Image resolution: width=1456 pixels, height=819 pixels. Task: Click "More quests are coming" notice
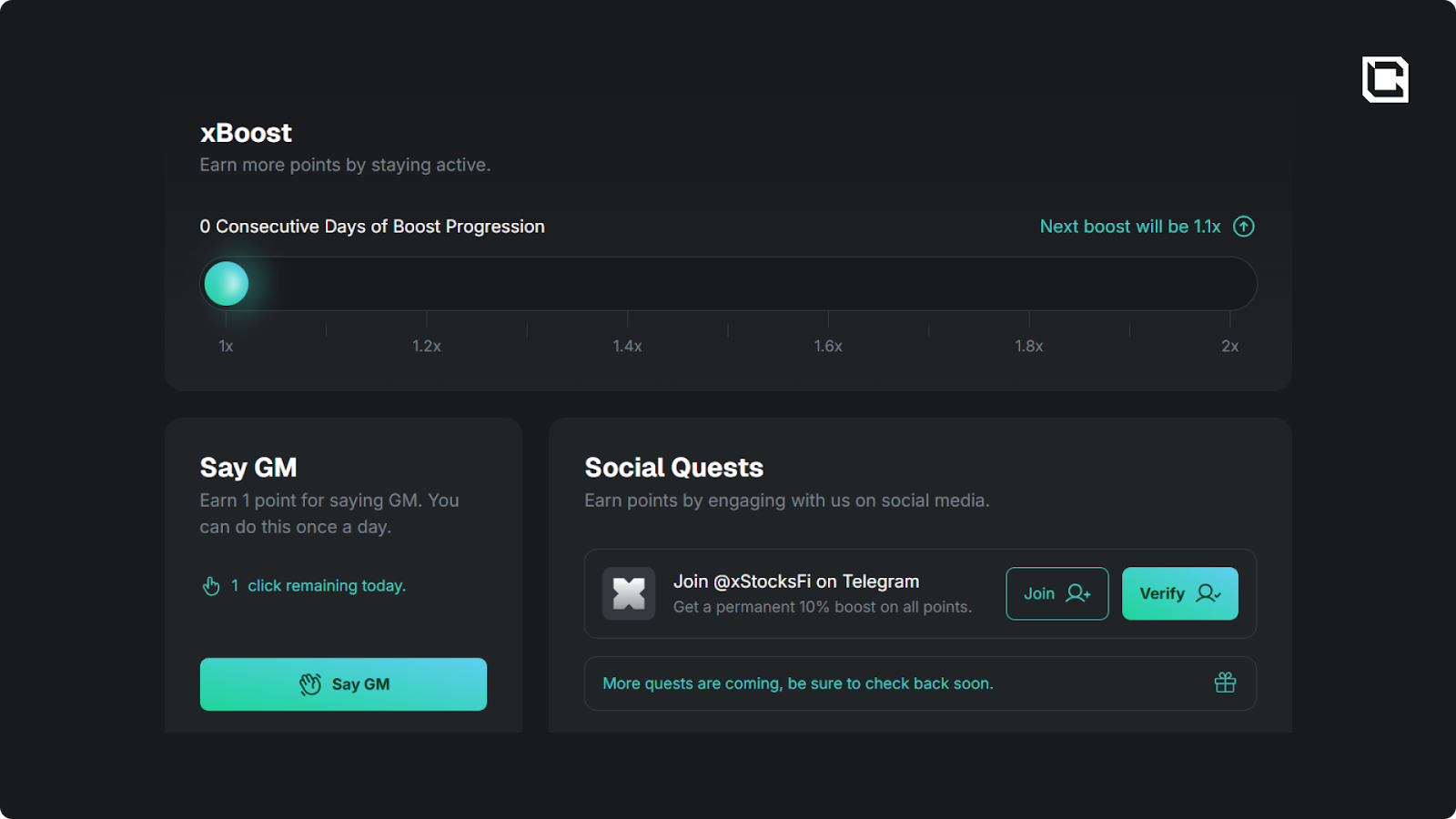(x=798, y=683)
